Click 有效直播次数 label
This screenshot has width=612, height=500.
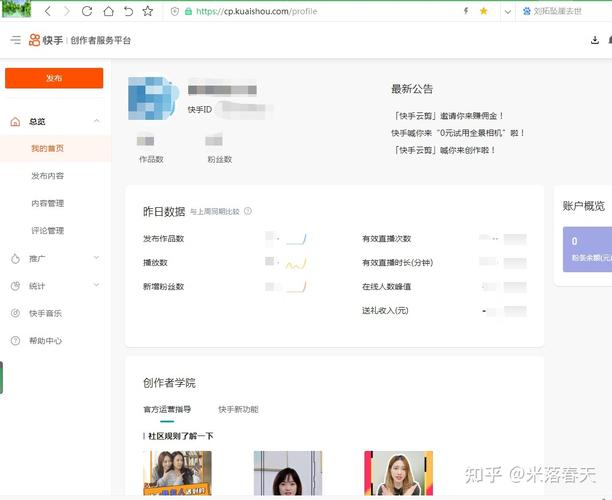386,238
